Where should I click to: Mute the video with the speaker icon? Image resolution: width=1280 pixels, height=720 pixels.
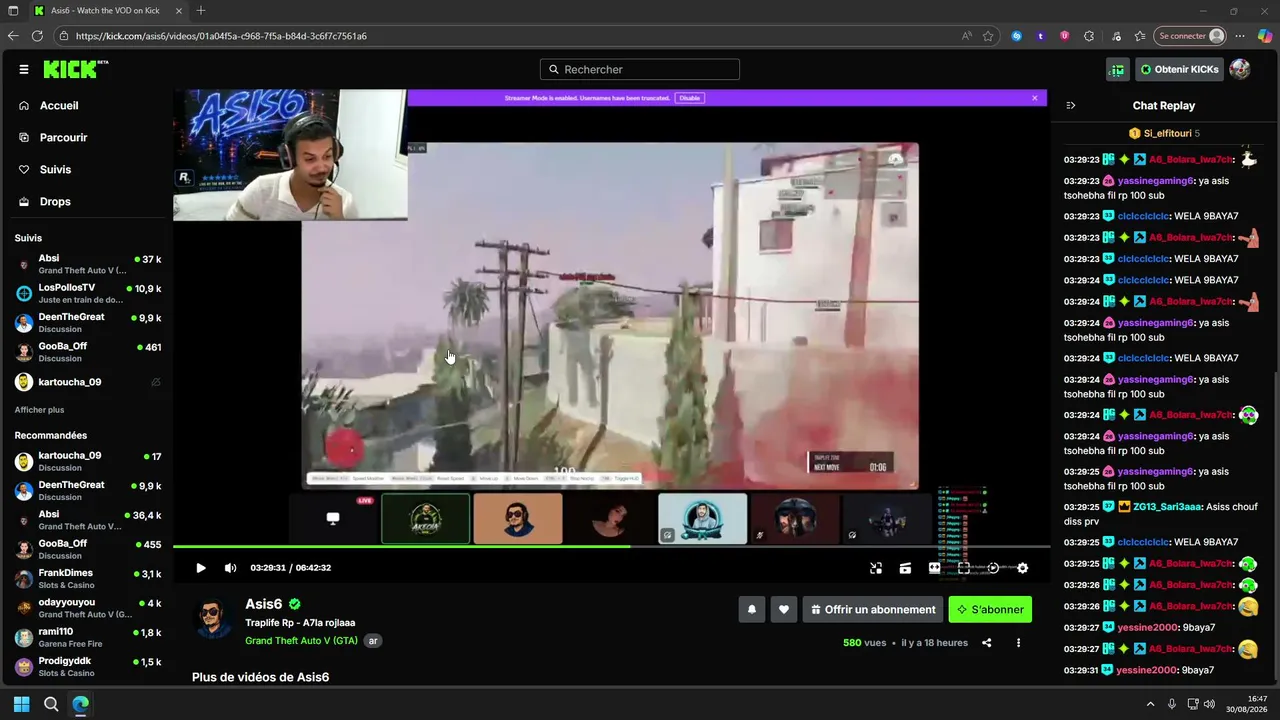(x=231, y=568)
